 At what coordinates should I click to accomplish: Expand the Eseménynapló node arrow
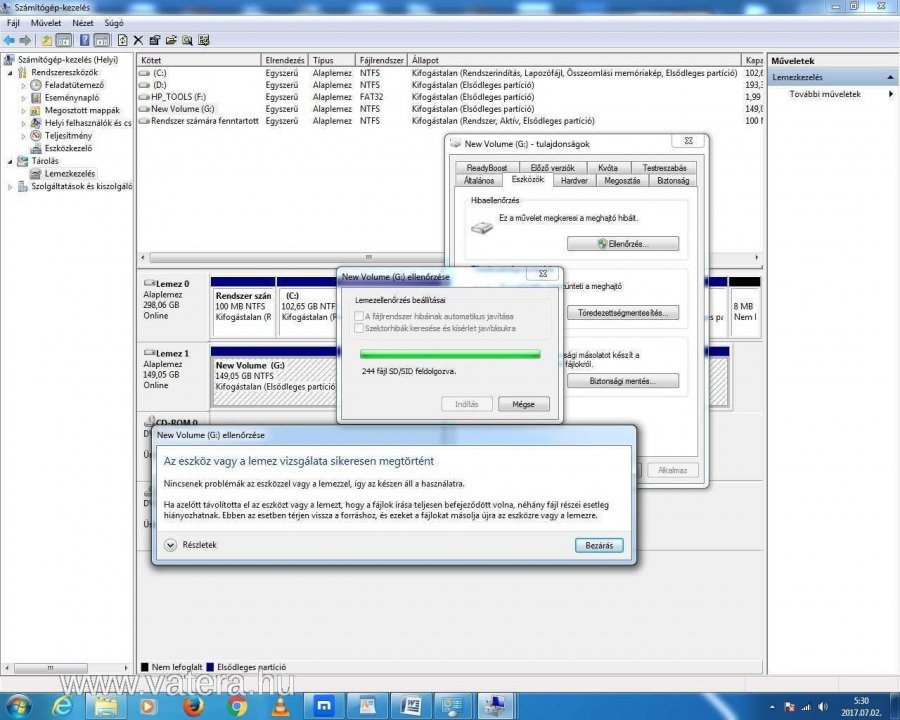24,98
